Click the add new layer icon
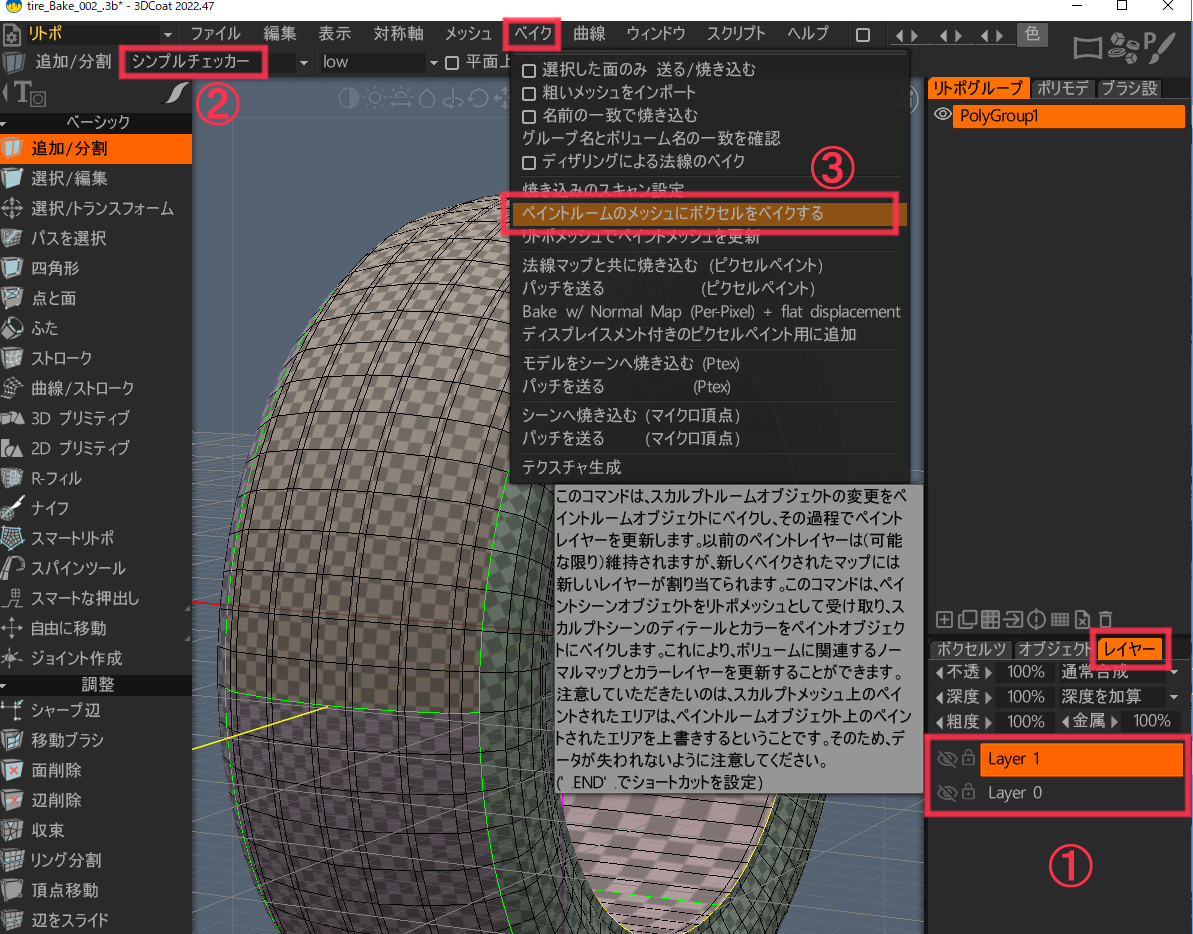1193x934 pixels. point(944,619)
